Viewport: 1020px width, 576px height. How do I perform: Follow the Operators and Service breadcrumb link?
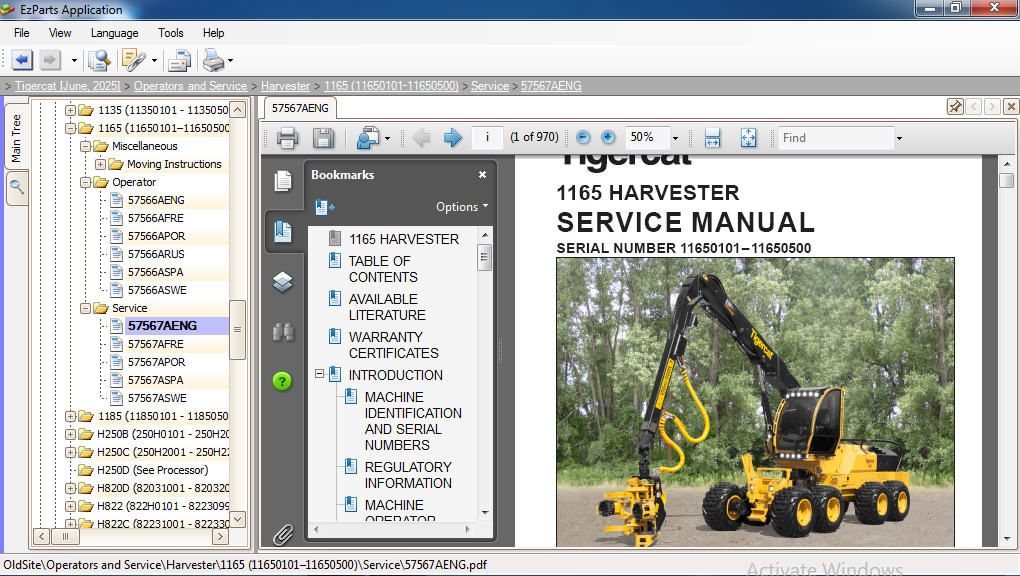[x=191, y=86]
